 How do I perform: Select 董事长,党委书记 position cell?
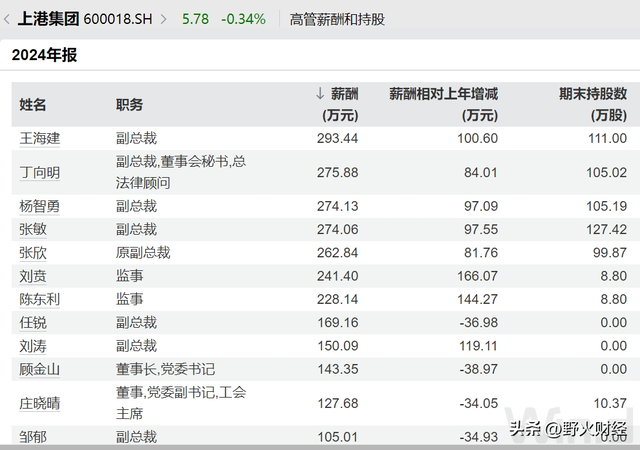coord(165,369)
